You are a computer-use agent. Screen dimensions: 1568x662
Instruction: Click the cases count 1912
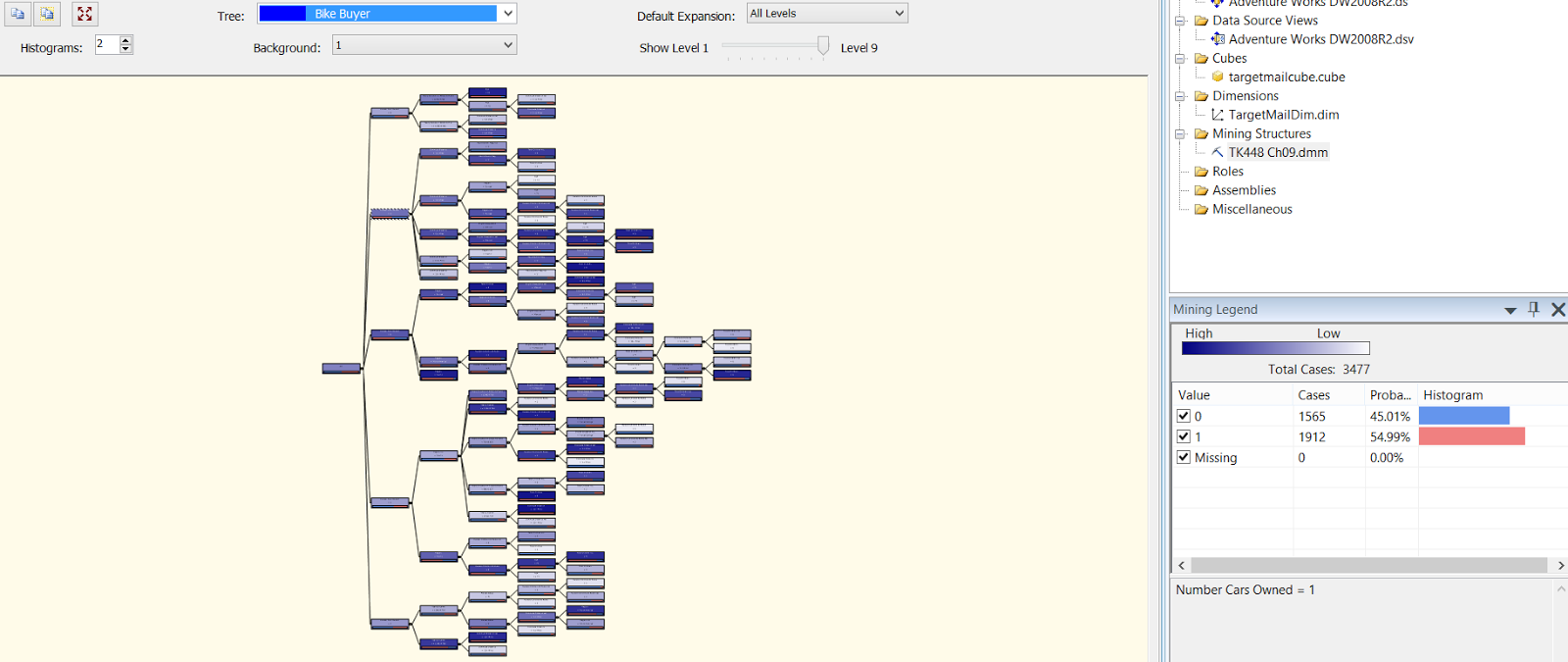(1311, 436)
